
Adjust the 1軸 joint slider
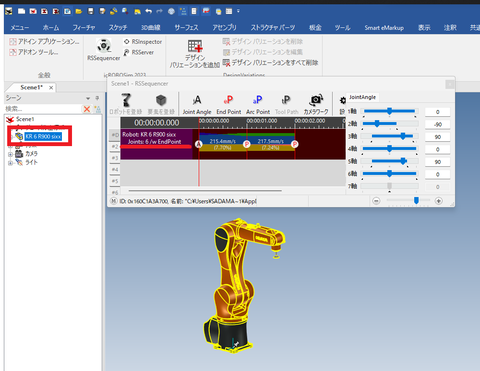tap(389, 111)
